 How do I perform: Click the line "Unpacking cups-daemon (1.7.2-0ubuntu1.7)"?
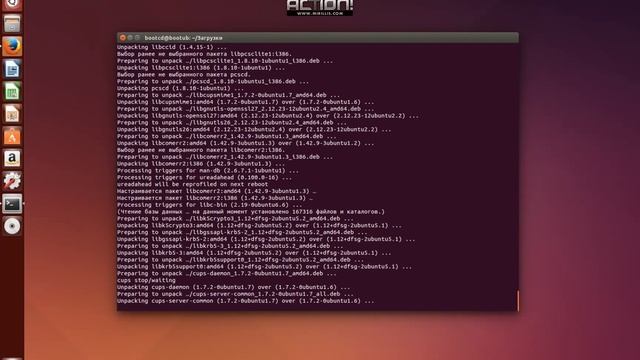click(233, 287)
